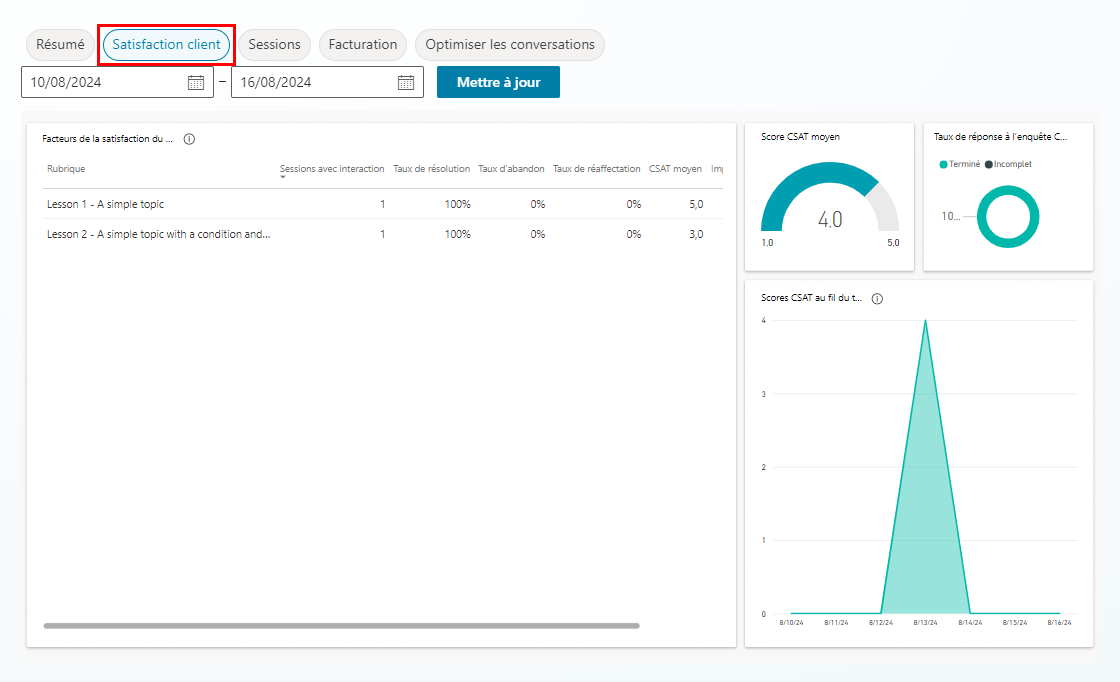Sort by Taux de résolution column
The width and height of the screenshot is (1120, 682).
coord(431,169)
